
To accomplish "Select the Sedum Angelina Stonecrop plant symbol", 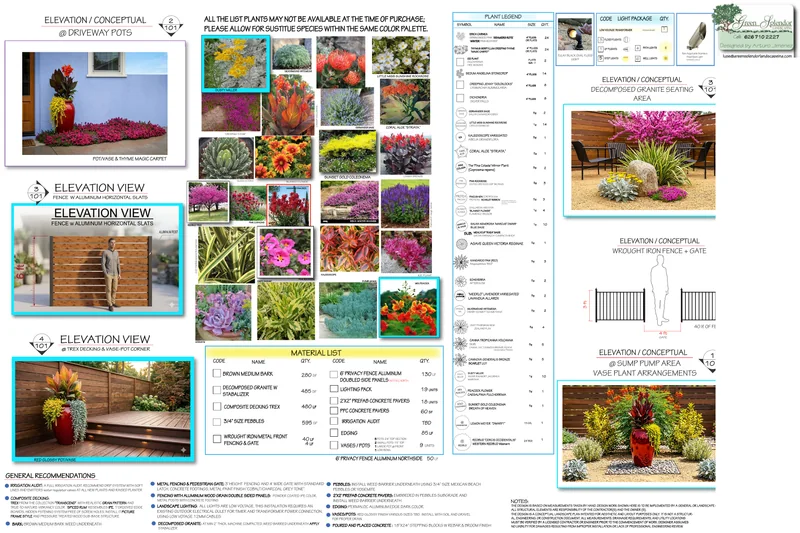I will [x=460, y=73].
